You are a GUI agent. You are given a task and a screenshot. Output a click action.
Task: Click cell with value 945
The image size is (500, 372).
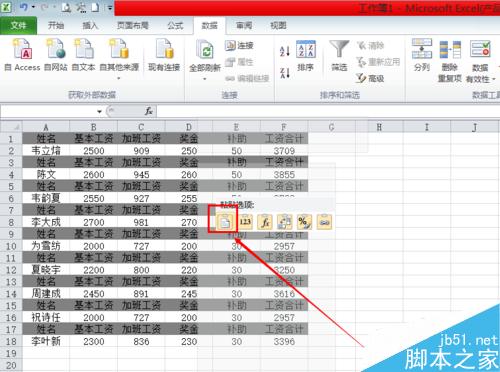(x=141, y=174)
